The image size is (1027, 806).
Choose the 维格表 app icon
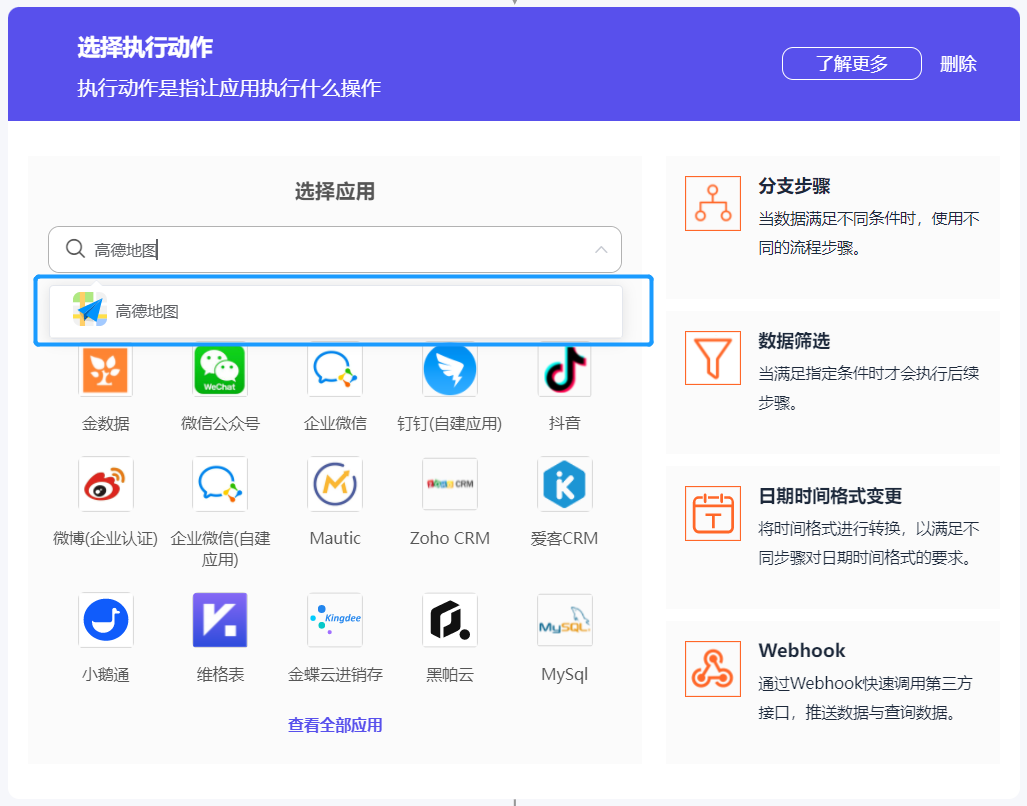click(x=220, y=620)
